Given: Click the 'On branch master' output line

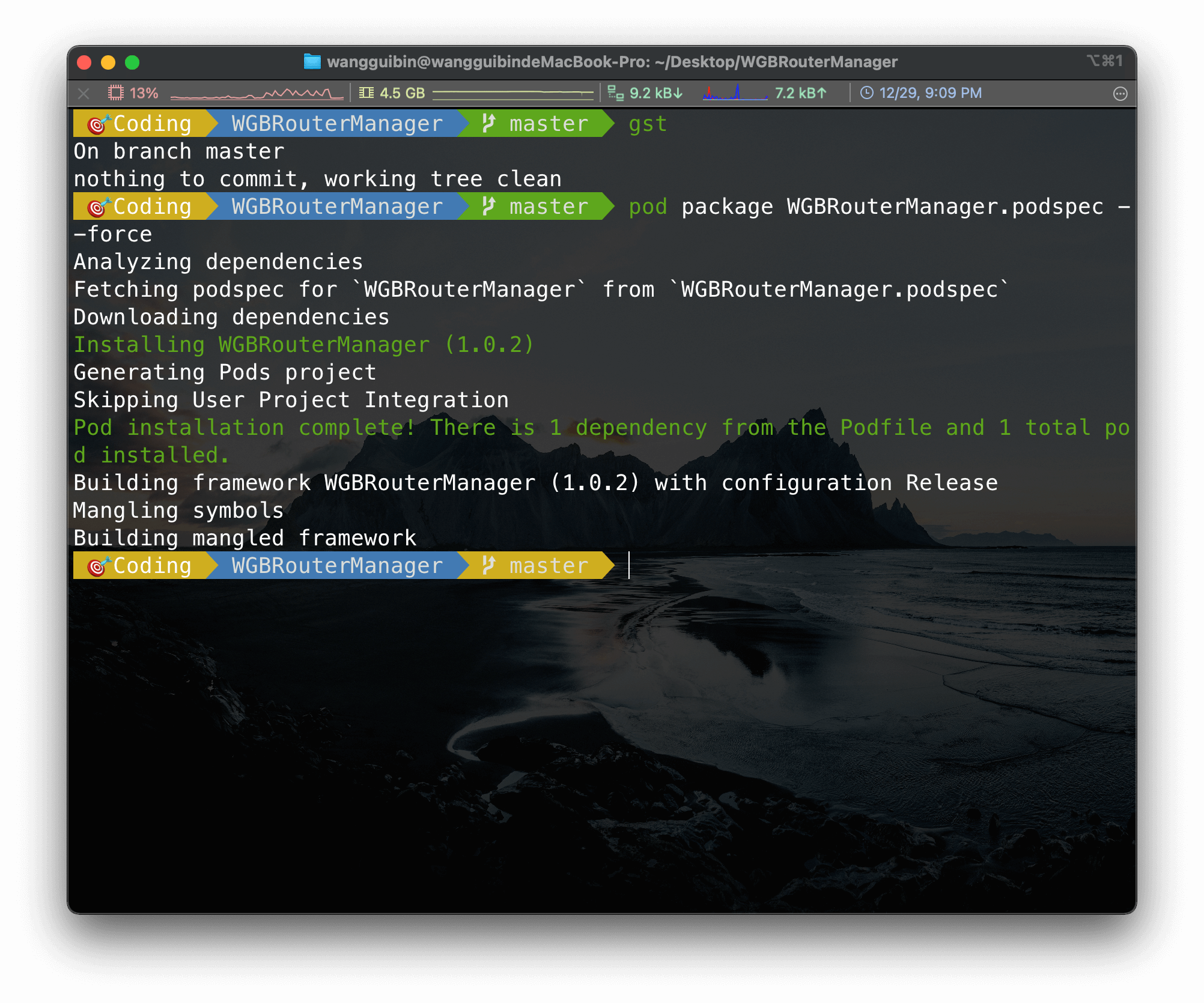Looking at the screenshot, I should 179,151.
